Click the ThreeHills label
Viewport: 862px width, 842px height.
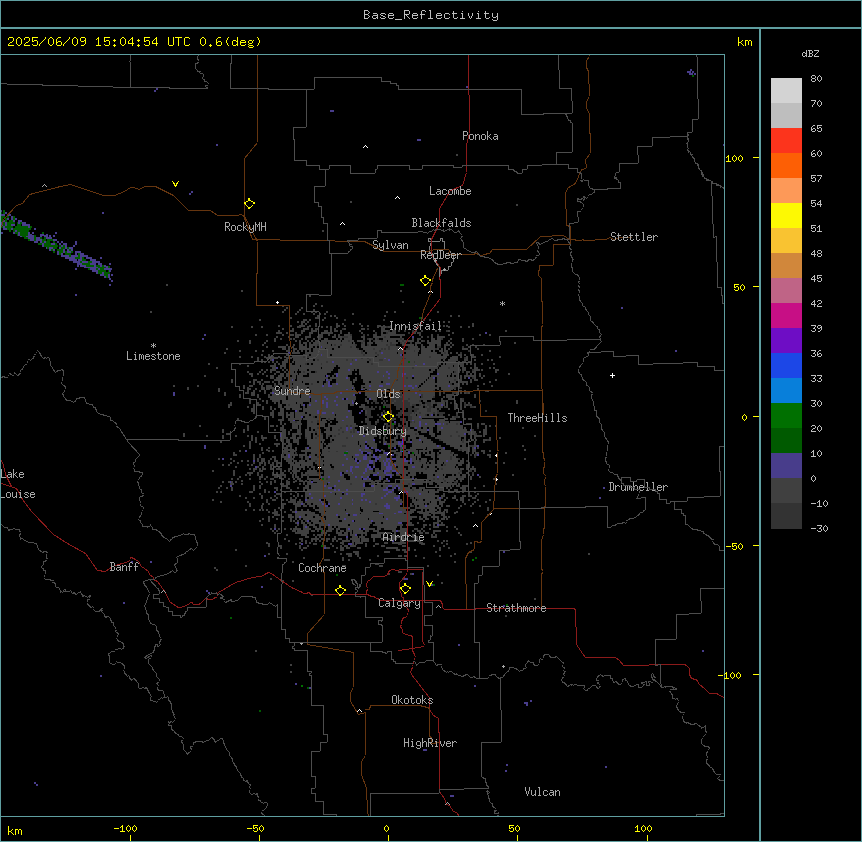(x=537, y=418)
